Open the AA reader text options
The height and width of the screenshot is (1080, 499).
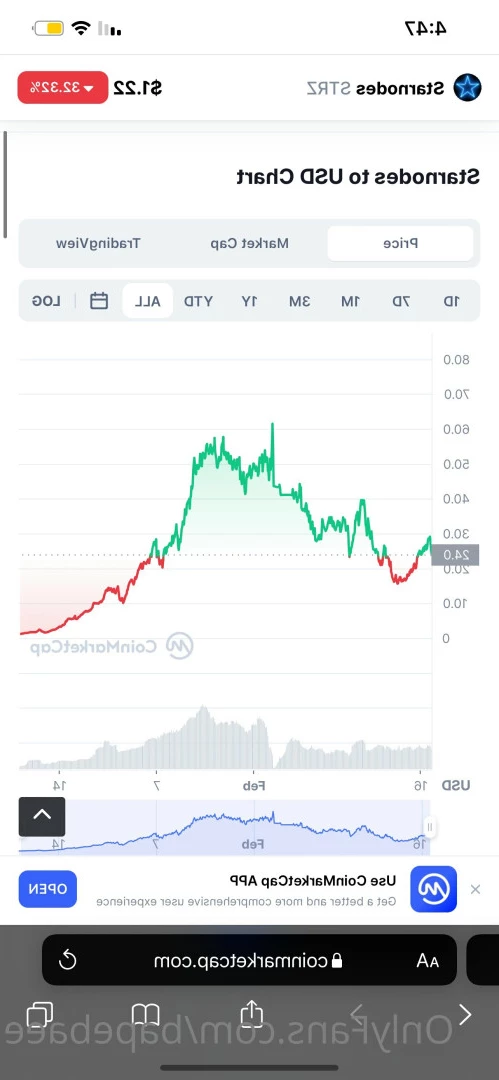coord(427,960)
